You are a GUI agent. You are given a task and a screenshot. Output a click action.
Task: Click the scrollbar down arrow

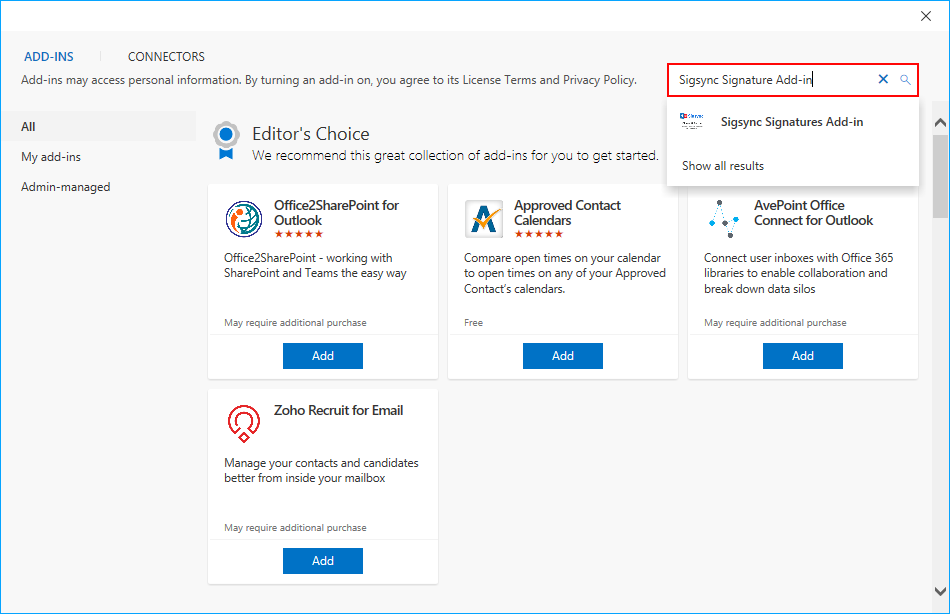[x=940, y=591]
